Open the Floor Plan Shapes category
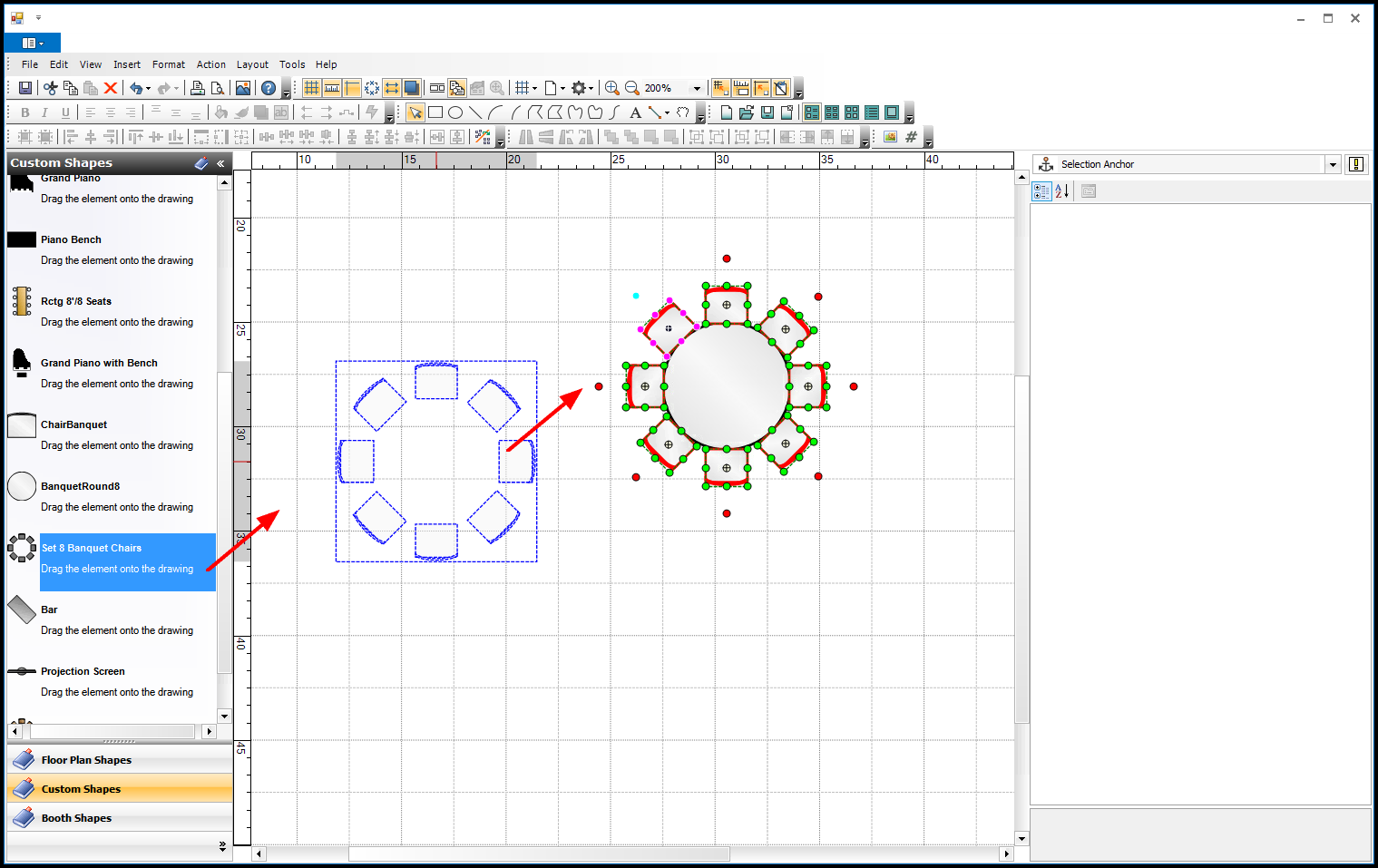Screen dimensions: 1378x868 tap(120, 760)
